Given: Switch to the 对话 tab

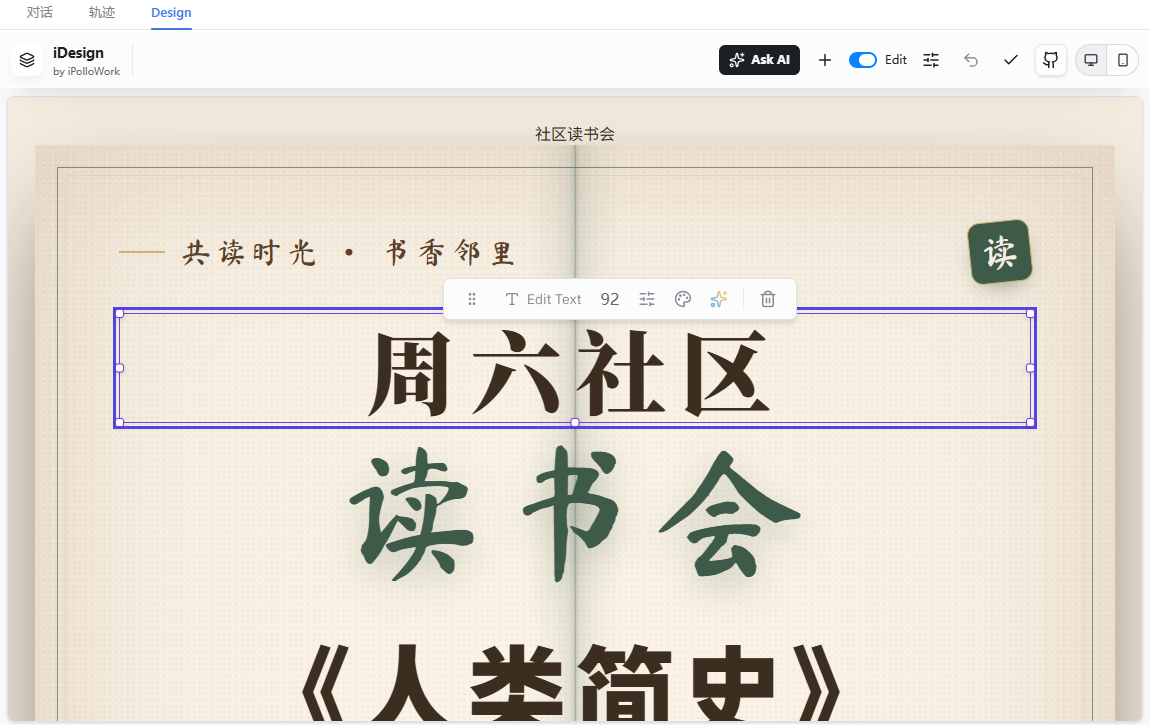Looking at the screenshot, I should pos(40,12).
